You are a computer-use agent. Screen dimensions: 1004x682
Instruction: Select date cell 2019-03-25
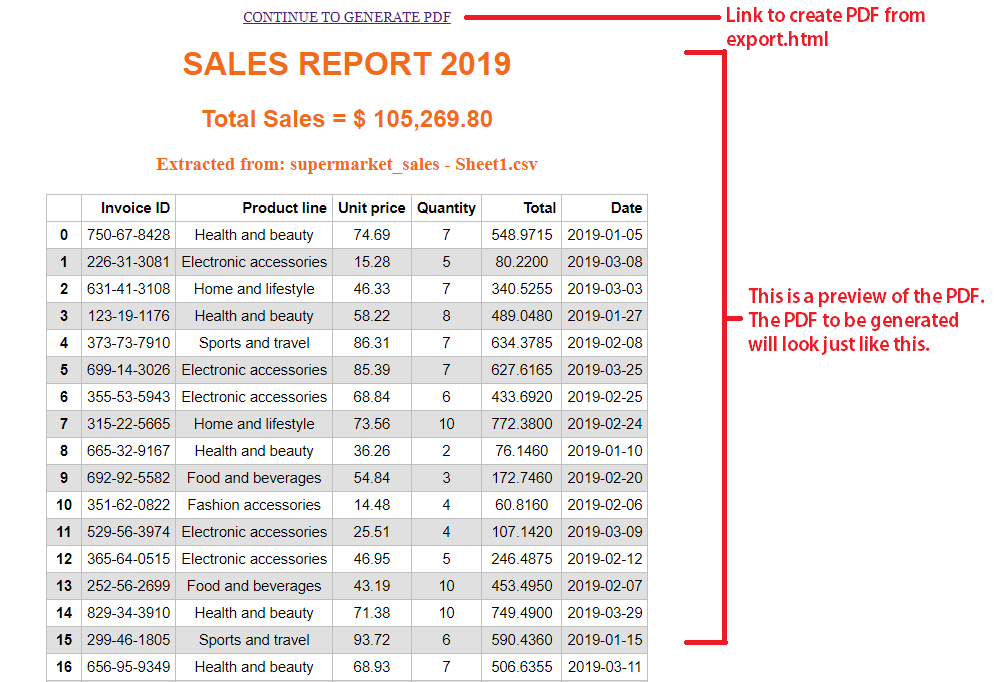[604, 369]
